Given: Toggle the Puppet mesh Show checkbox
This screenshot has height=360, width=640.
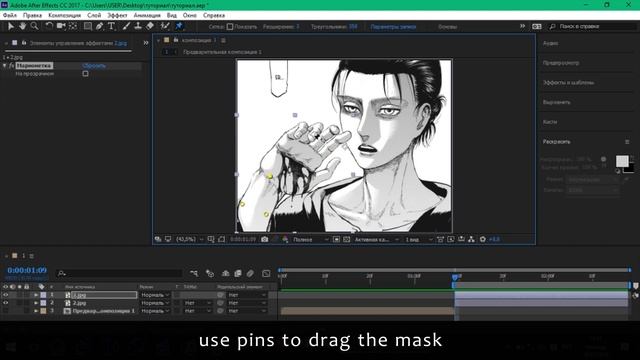Looking at the screenshot, I should [x=230, y=27].
